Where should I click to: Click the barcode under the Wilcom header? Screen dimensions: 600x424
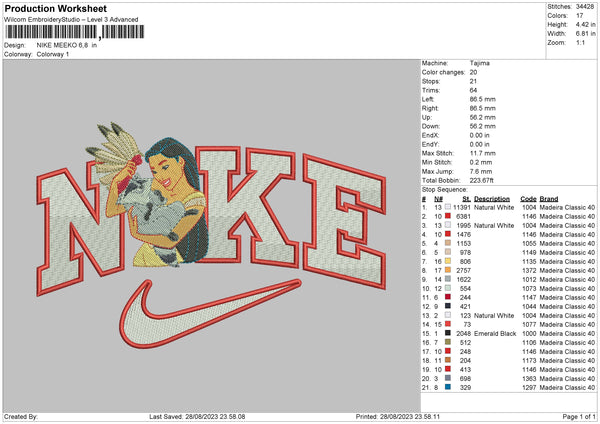[x=69, y=33]
